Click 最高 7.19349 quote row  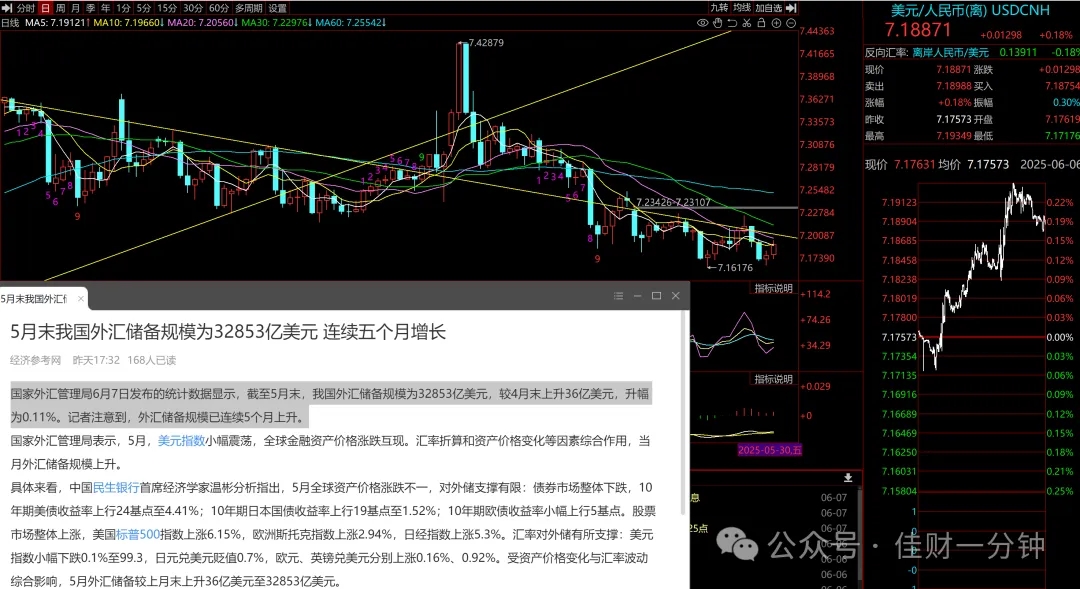(x=918, y=136)
